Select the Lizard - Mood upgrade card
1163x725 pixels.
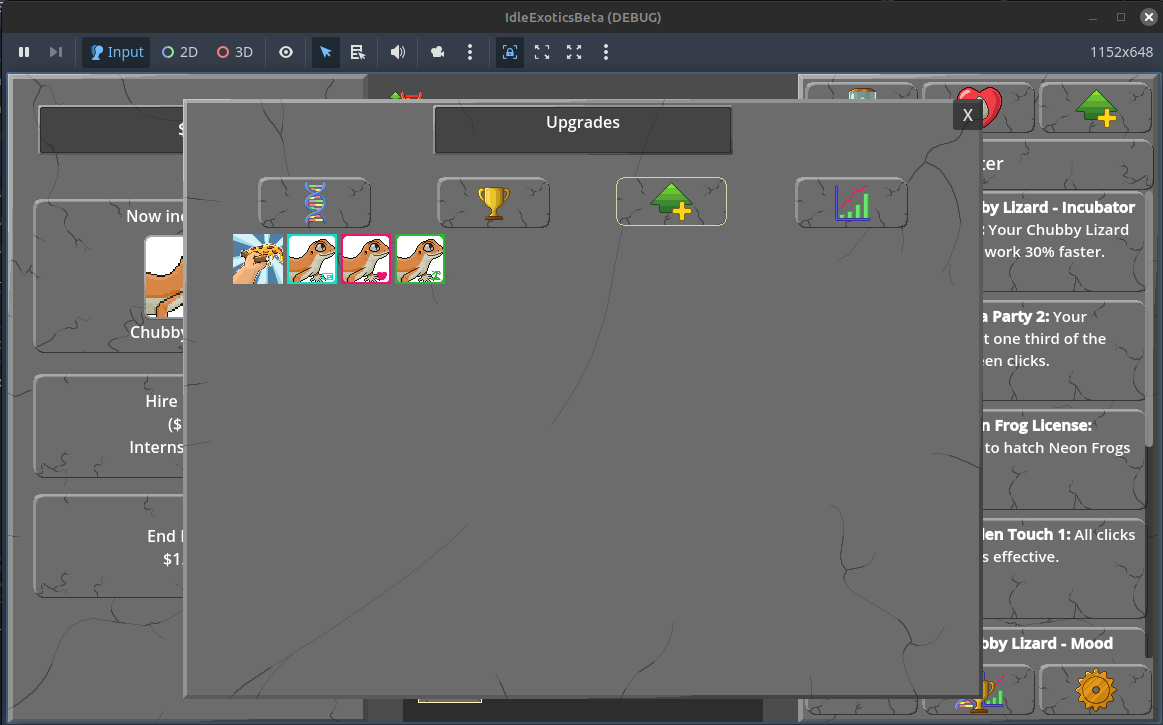click(x=1064, y=644)
